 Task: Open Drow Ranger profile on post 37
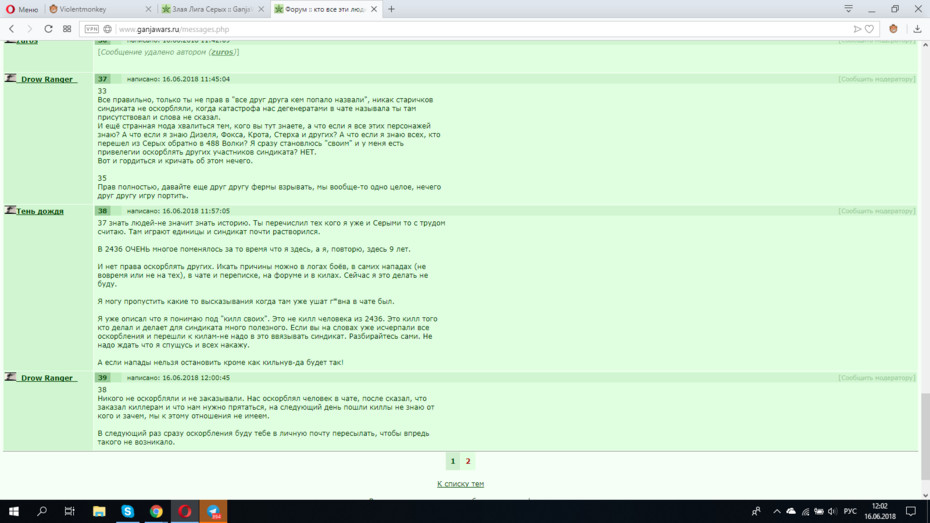(47, 79)
